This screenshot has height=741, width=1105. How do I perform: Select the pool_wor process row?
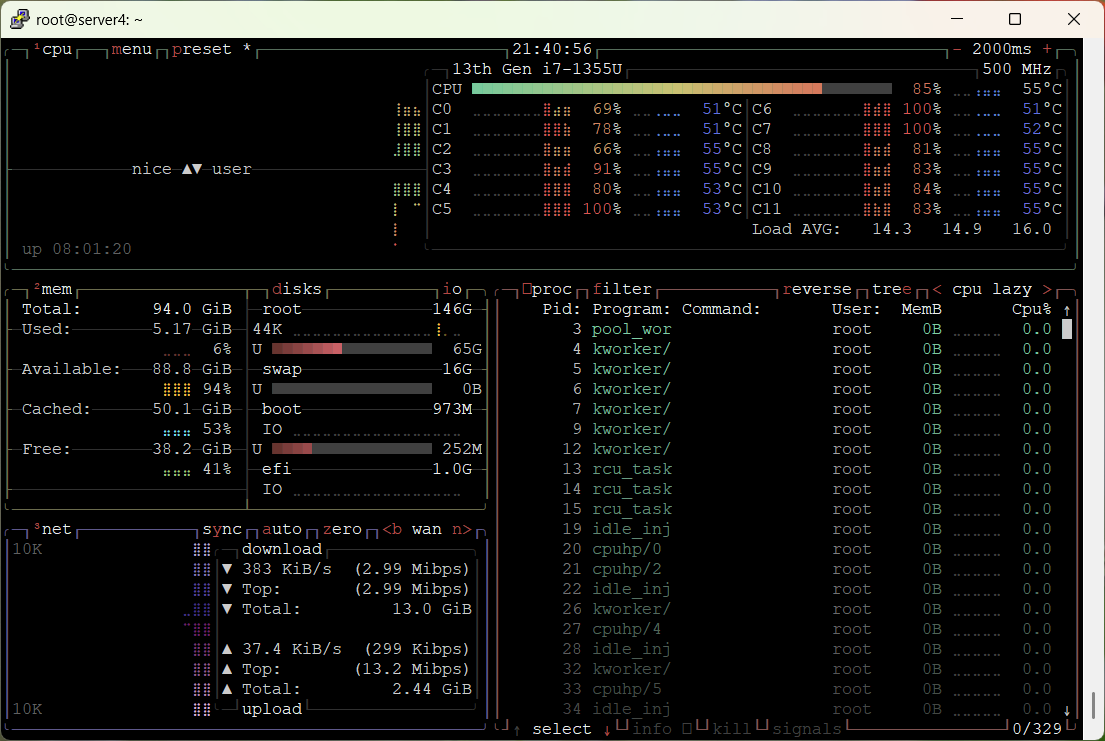point(631,329)
